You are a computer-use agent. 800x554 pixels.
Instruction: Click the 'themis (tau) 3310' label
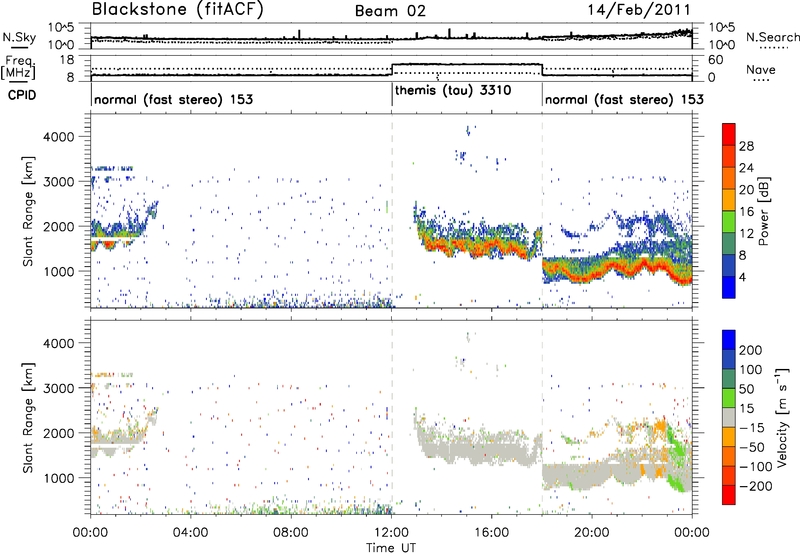pos(453,91)
